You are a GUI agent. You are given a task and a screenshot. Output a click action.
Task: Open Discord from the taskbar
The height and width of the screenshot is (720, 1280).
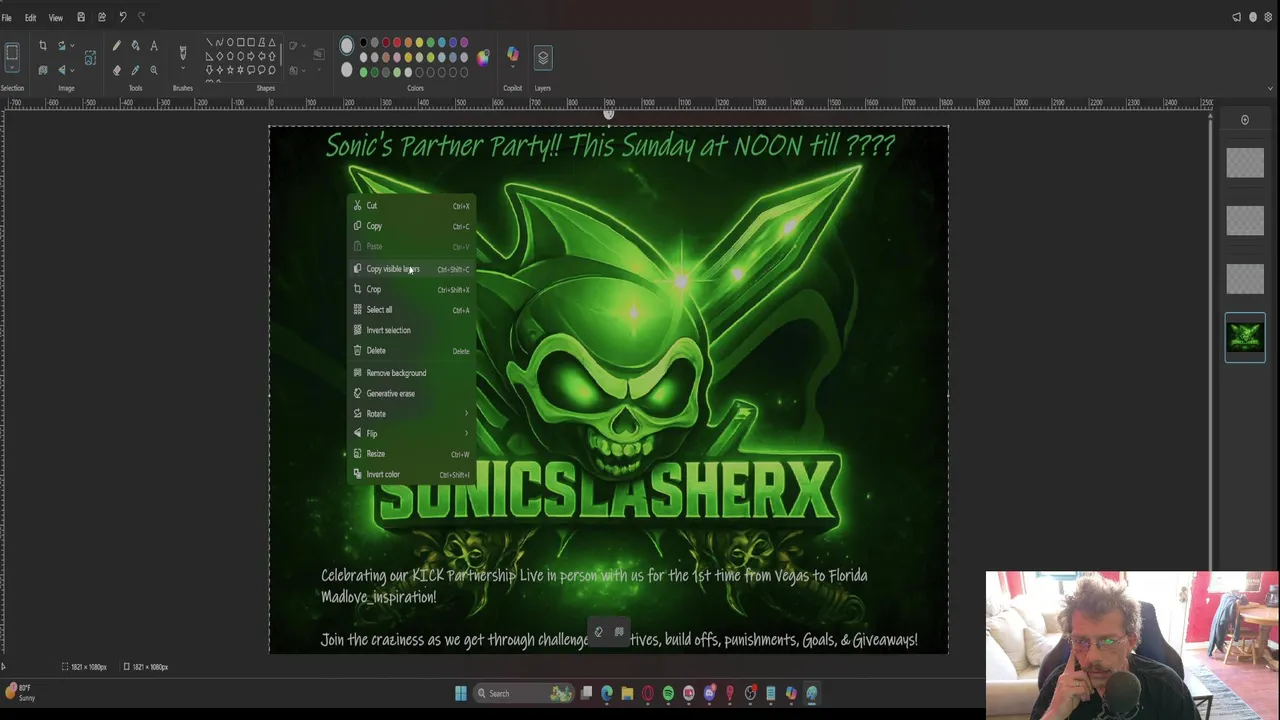(x=709, y=693)
